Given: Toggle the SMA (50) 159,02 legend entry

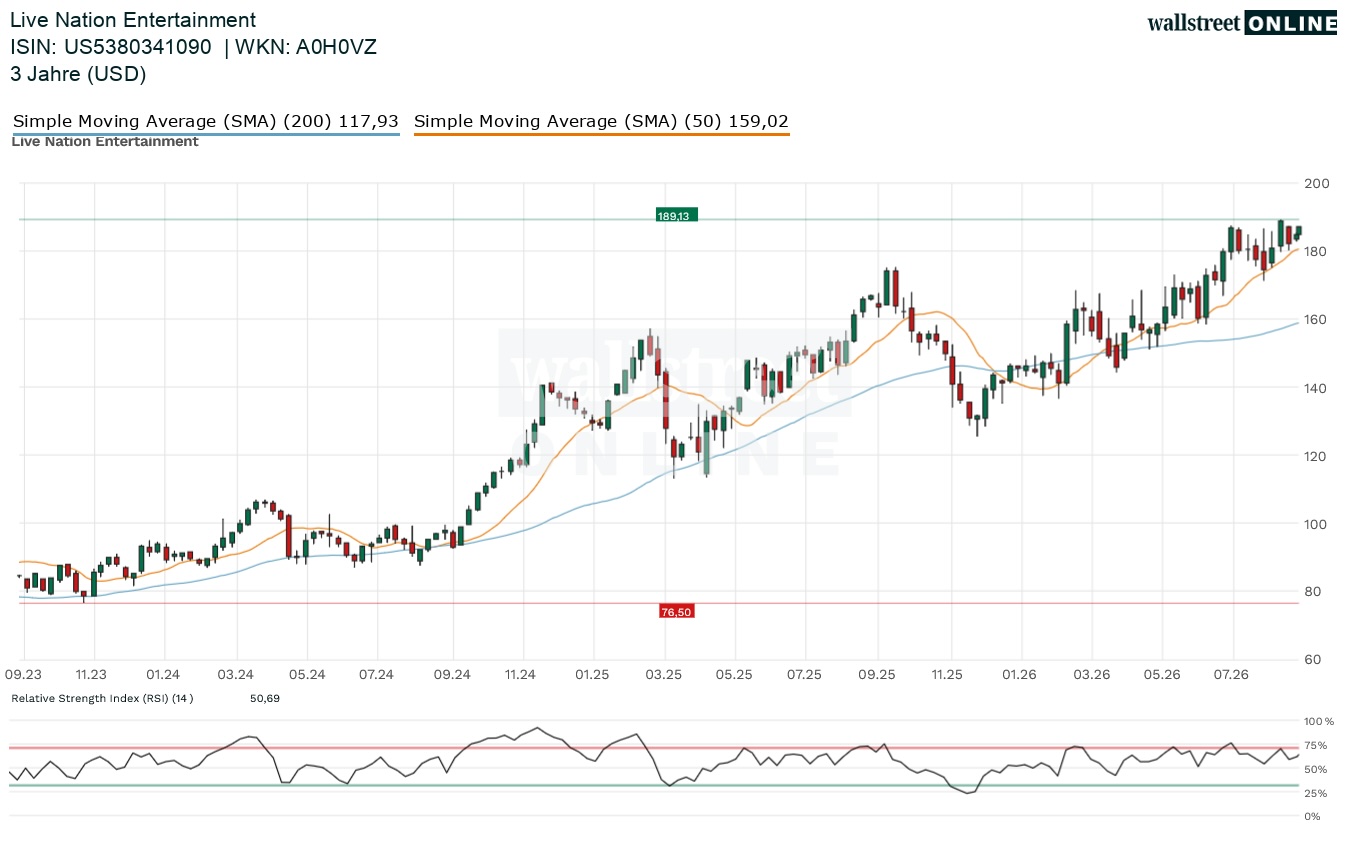Looking at the screenshot, I should pos(601,122).
